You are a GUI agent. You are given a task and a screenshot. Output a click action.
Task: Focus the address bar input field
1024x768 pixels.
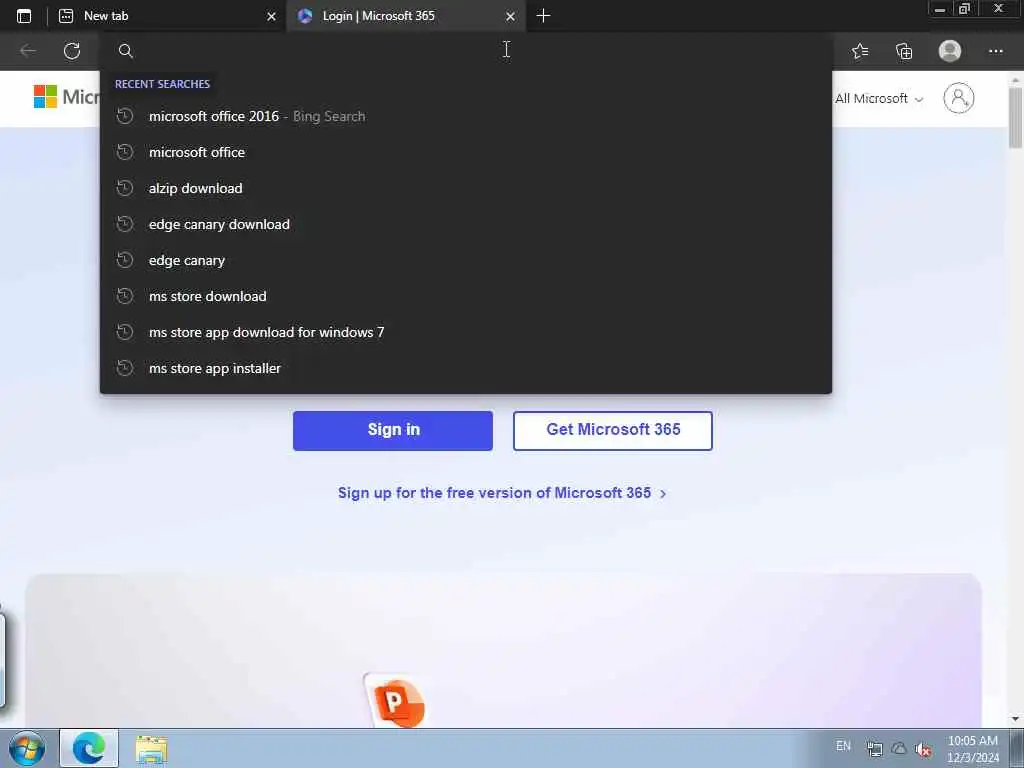pos(466,50)
